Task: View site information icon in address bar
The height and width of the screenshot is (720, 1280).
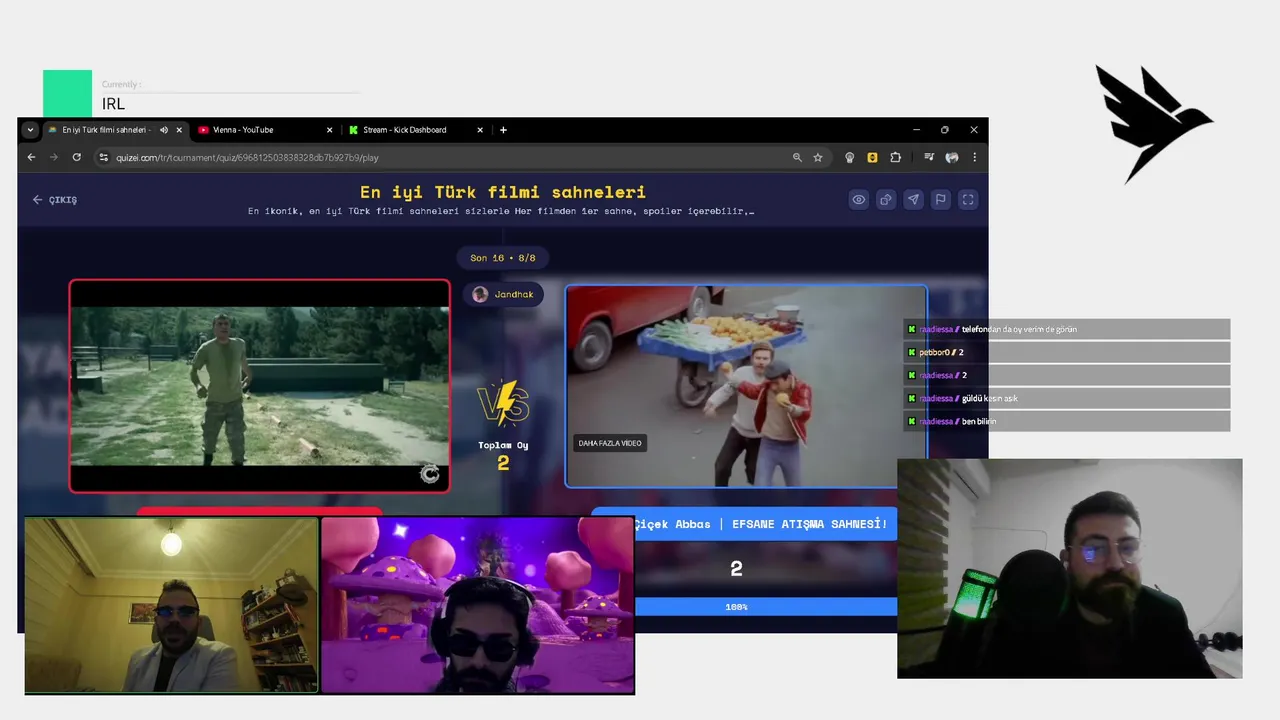Action: pyautogui.click(x=103, y=157)
